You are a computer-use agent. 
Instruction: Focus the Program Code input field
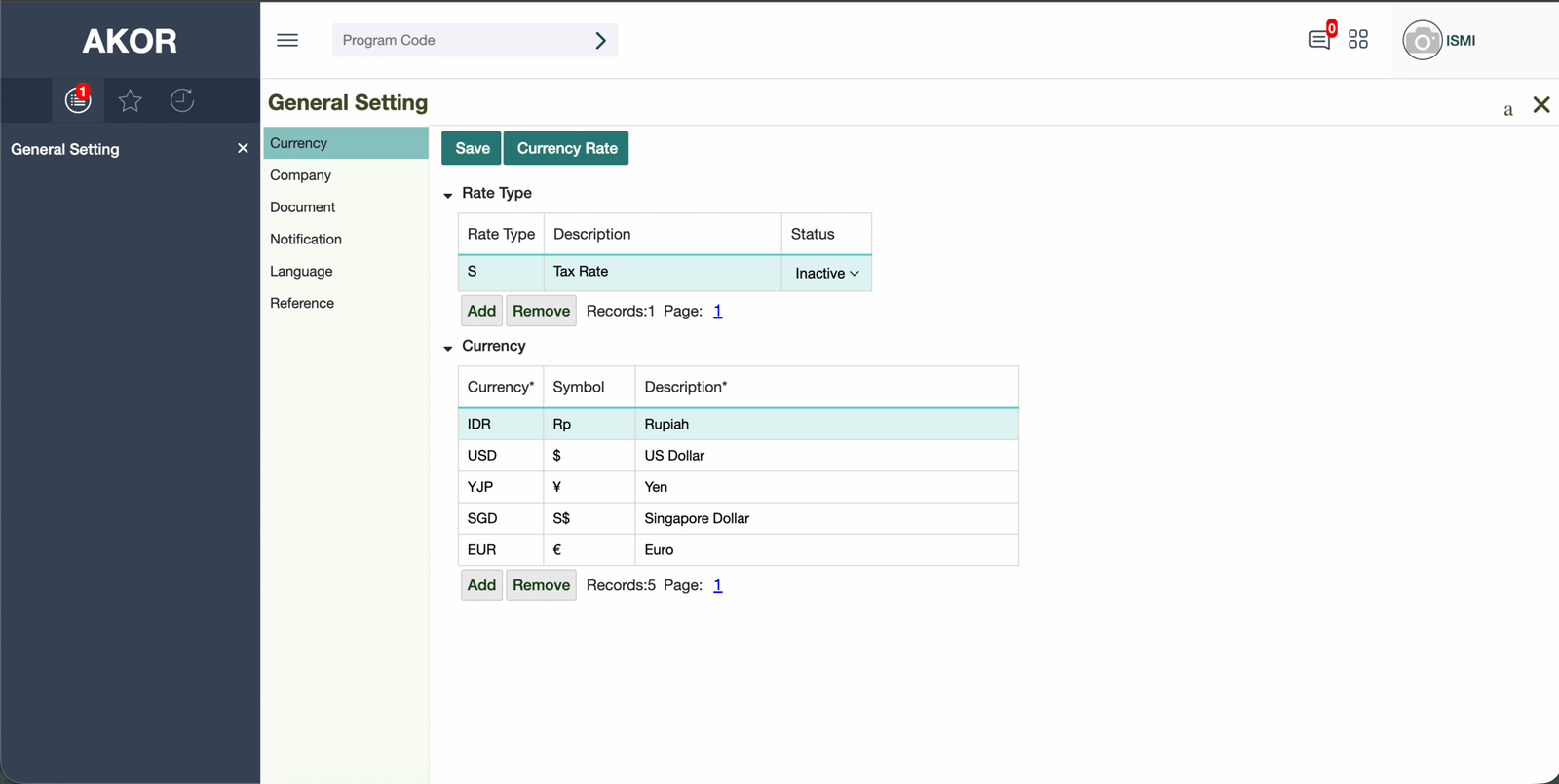pos(458,41)
